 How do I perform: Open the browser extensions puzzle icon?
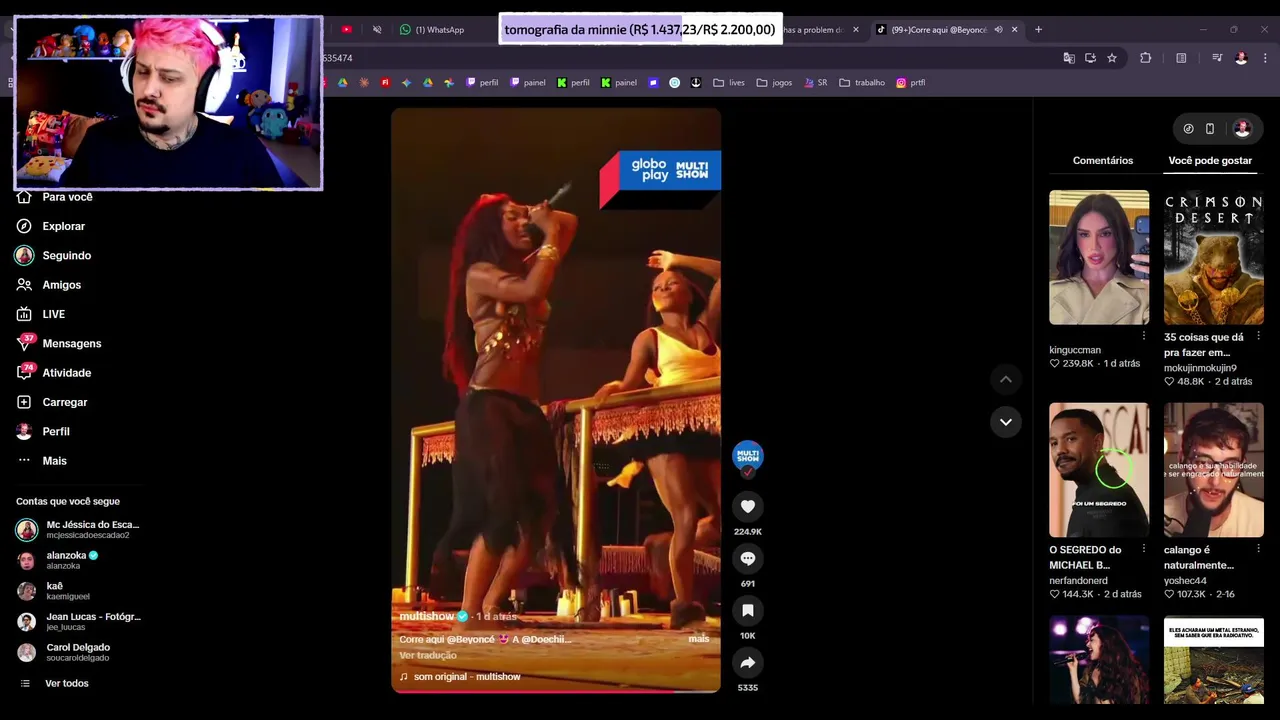1146,58
